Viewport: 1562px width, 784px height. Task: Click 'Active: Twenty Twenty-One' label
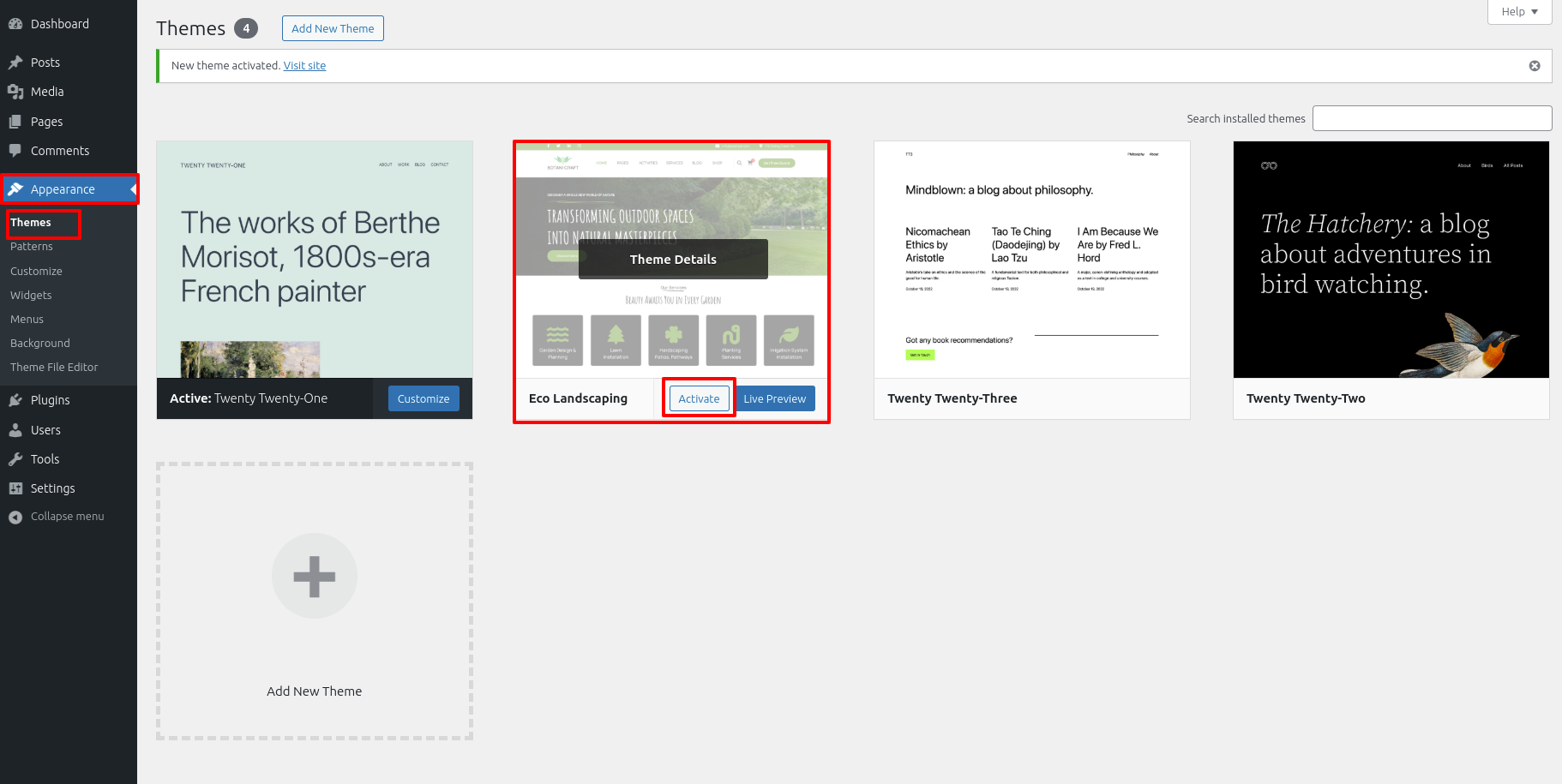point(249,398)
